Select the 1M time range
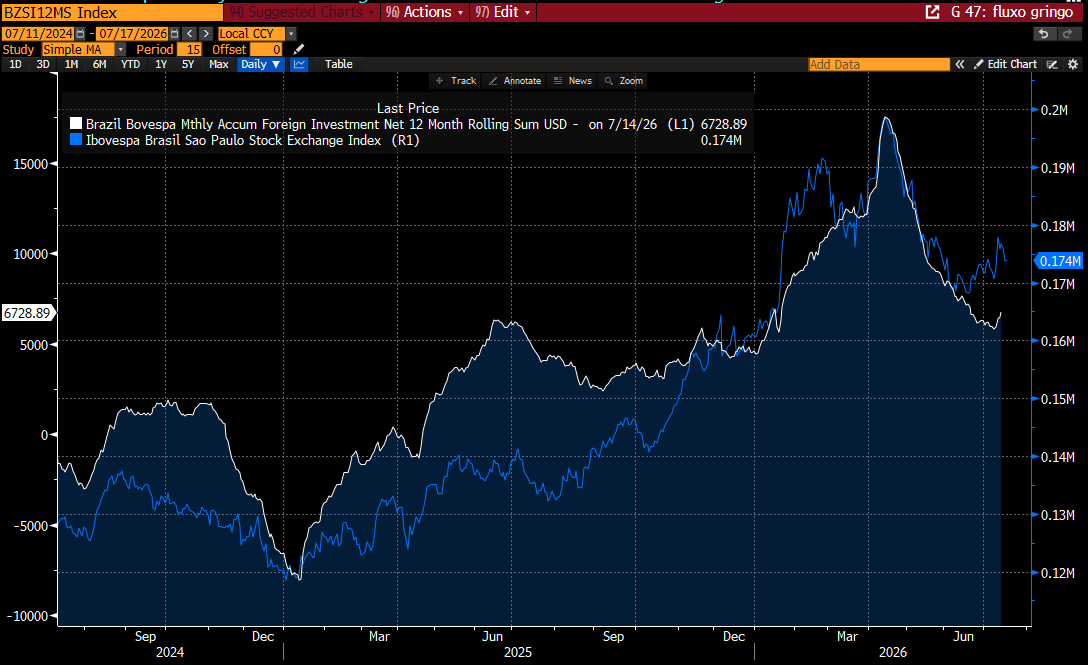This screenshot has height=665, width=1088. [71, 64]
